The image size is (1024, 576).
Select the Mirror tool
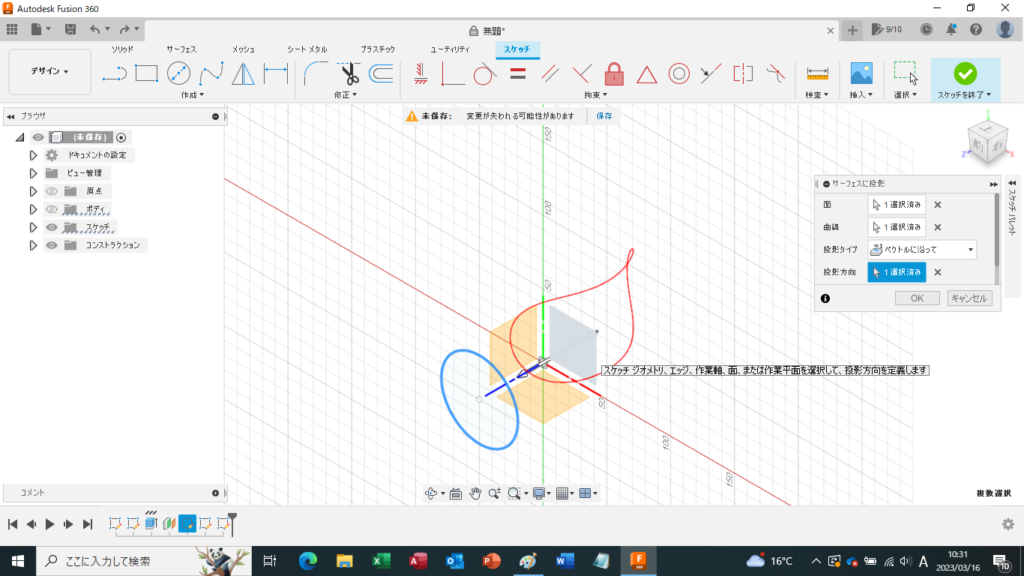pyautogui.click(x=243, y=73)
